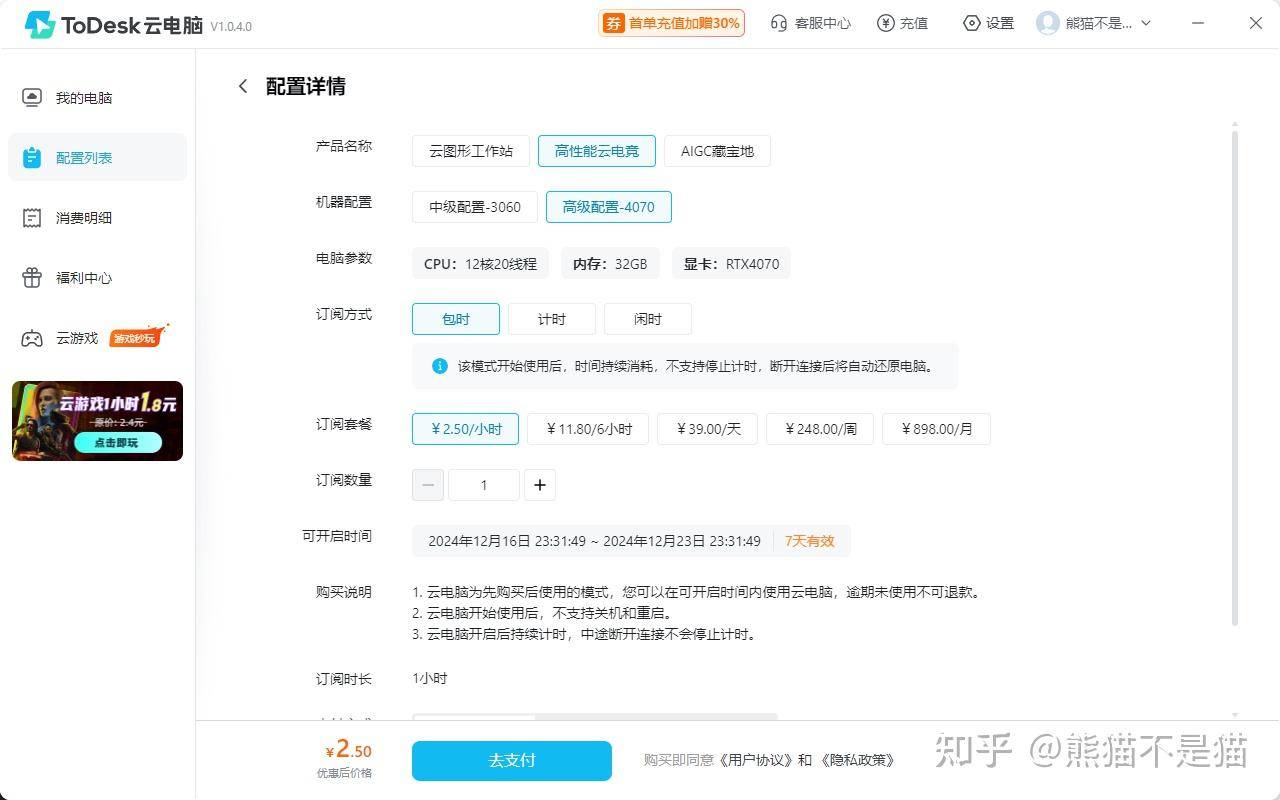Select 闲时 subscription mode

[x=648, y=319]
